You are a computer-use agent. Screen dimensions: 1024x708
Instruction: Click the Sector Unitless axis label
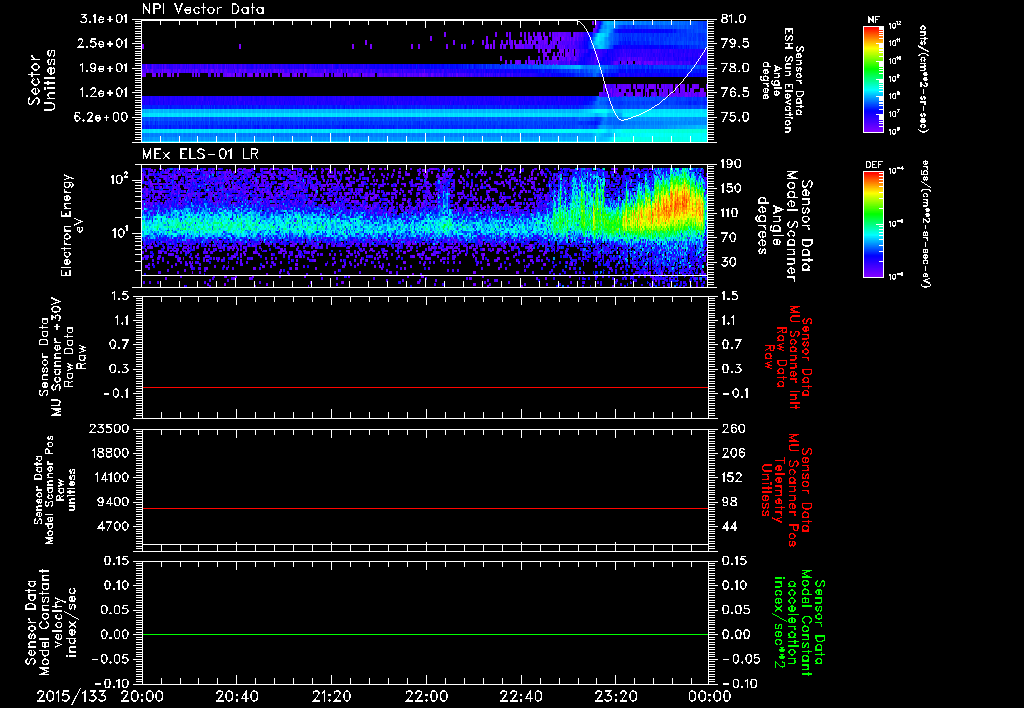[x=41, y=80]
